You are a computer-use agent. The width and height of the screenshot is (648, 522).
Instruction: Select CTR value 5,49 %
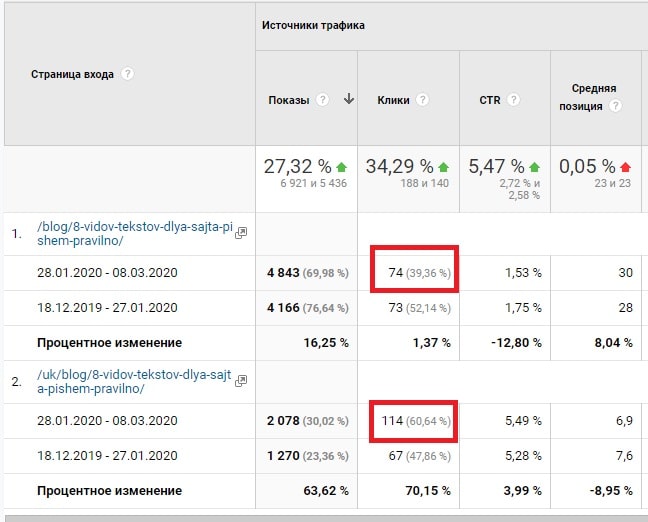pyautogui.click(x=523, y=421)
